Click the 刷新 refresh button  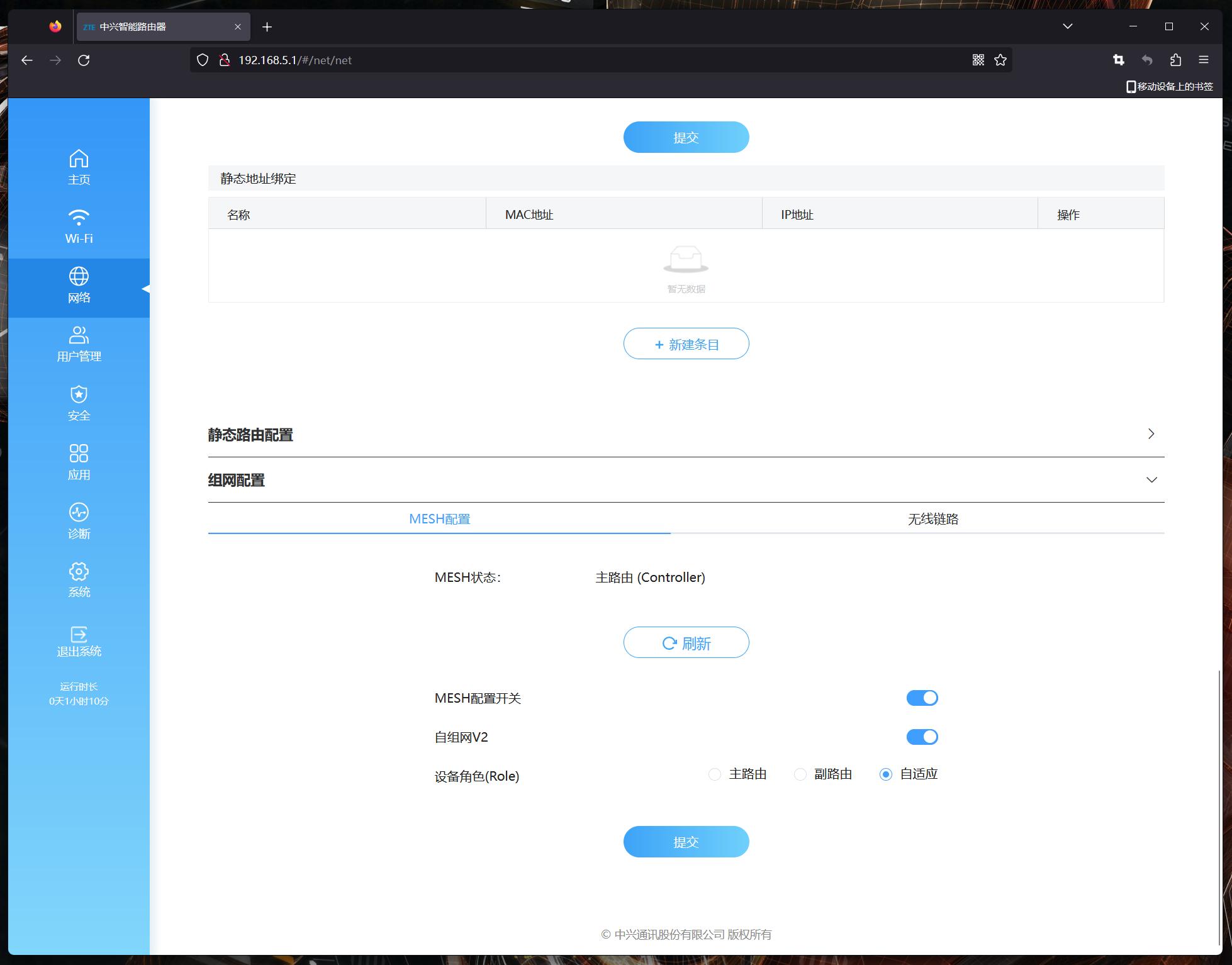tap(686, 643)
